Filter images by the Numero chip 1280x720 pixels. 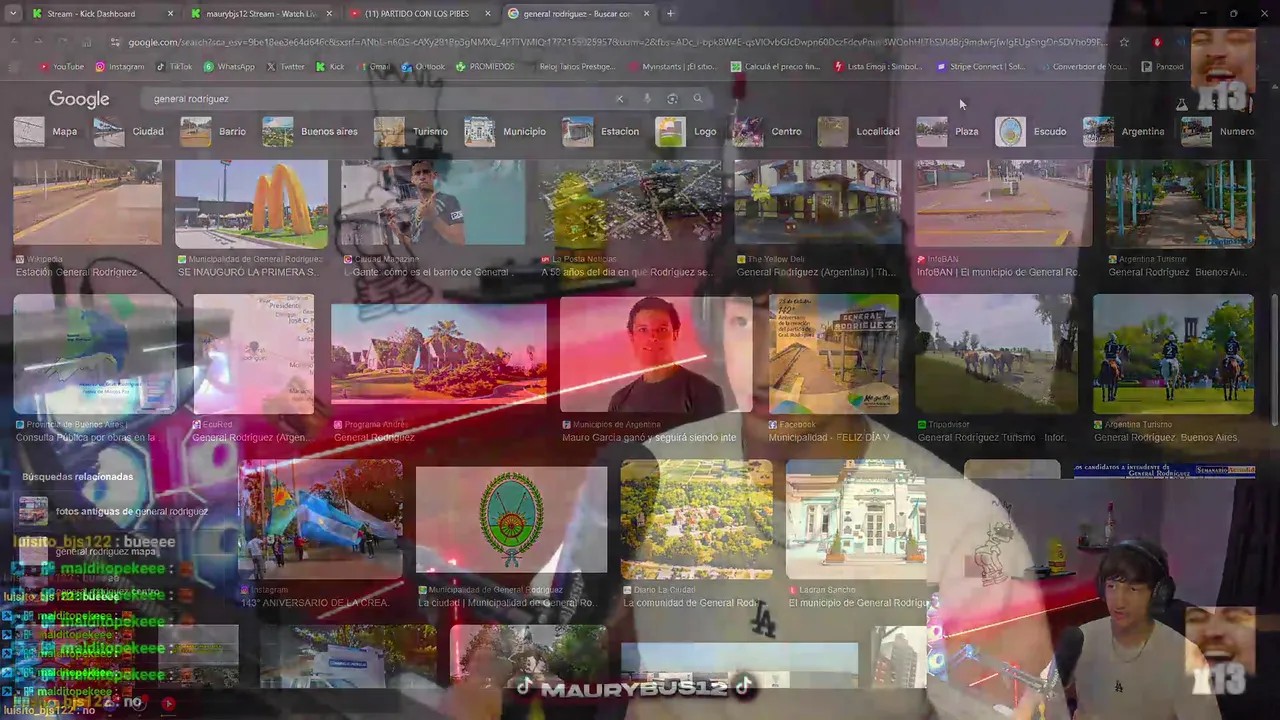click(x=1217, y=131)
